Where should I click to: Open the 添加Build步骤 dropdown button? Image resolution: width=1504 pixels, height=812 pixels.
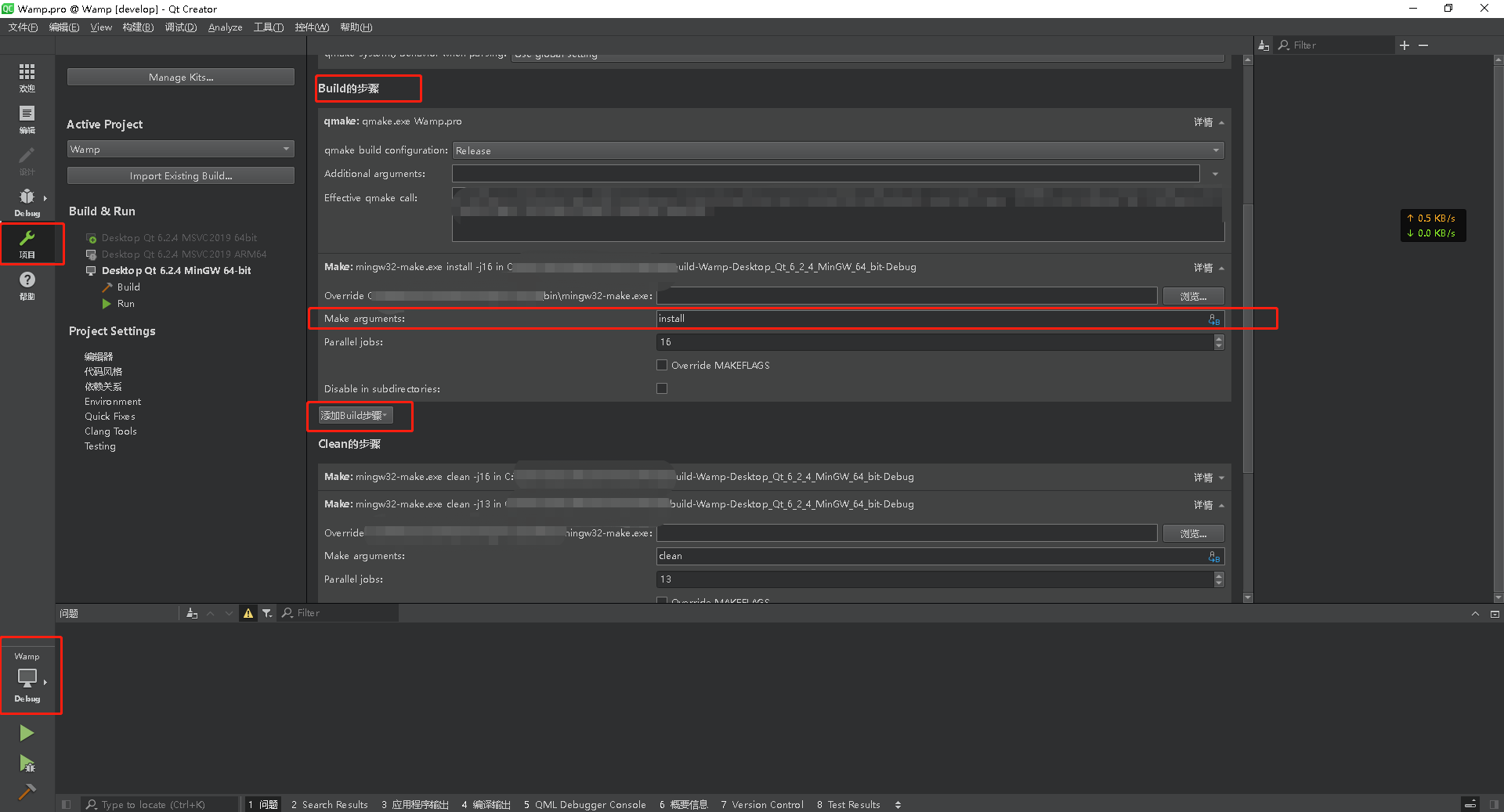click(355, 415)
